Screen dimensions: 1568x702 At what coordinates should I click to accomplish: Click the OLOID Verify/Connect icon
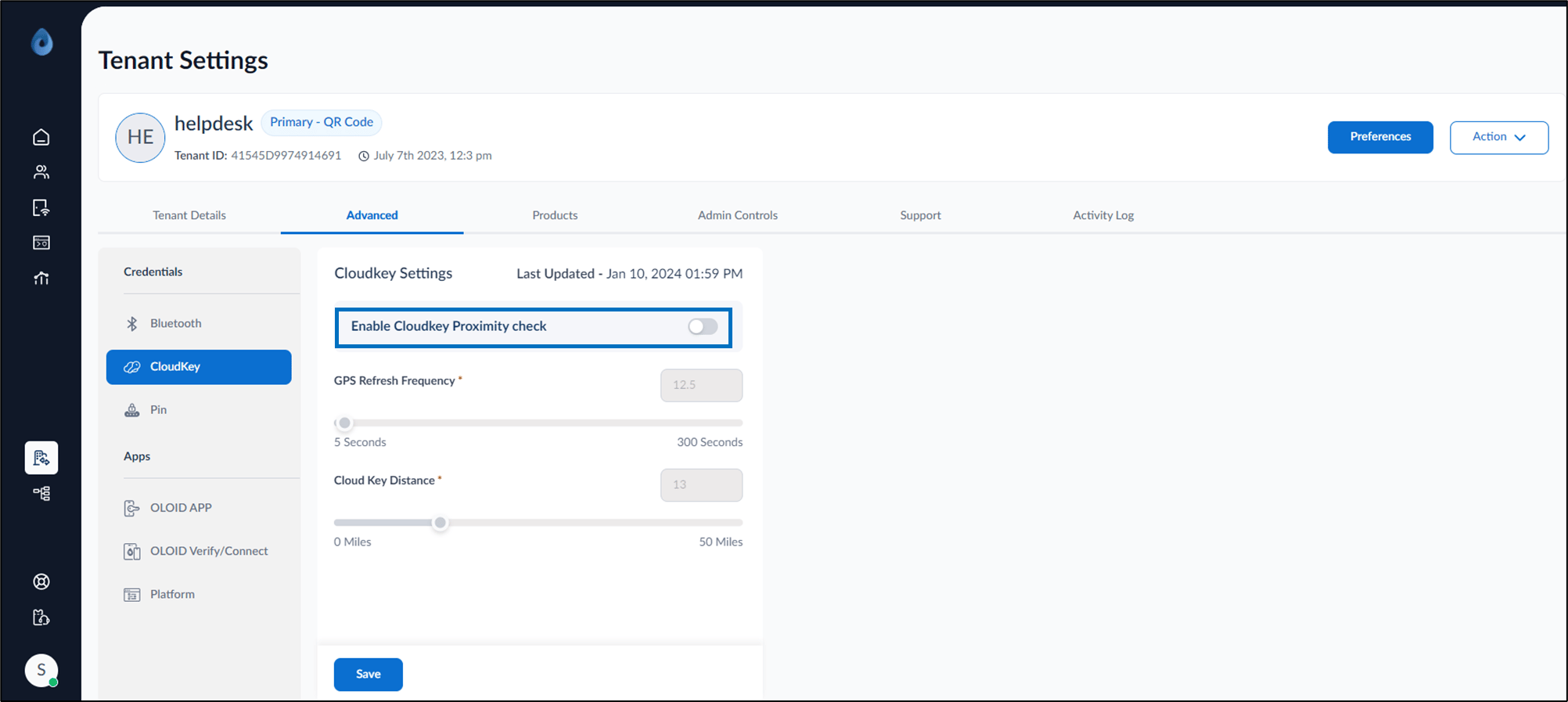click(x=132, y=551)
